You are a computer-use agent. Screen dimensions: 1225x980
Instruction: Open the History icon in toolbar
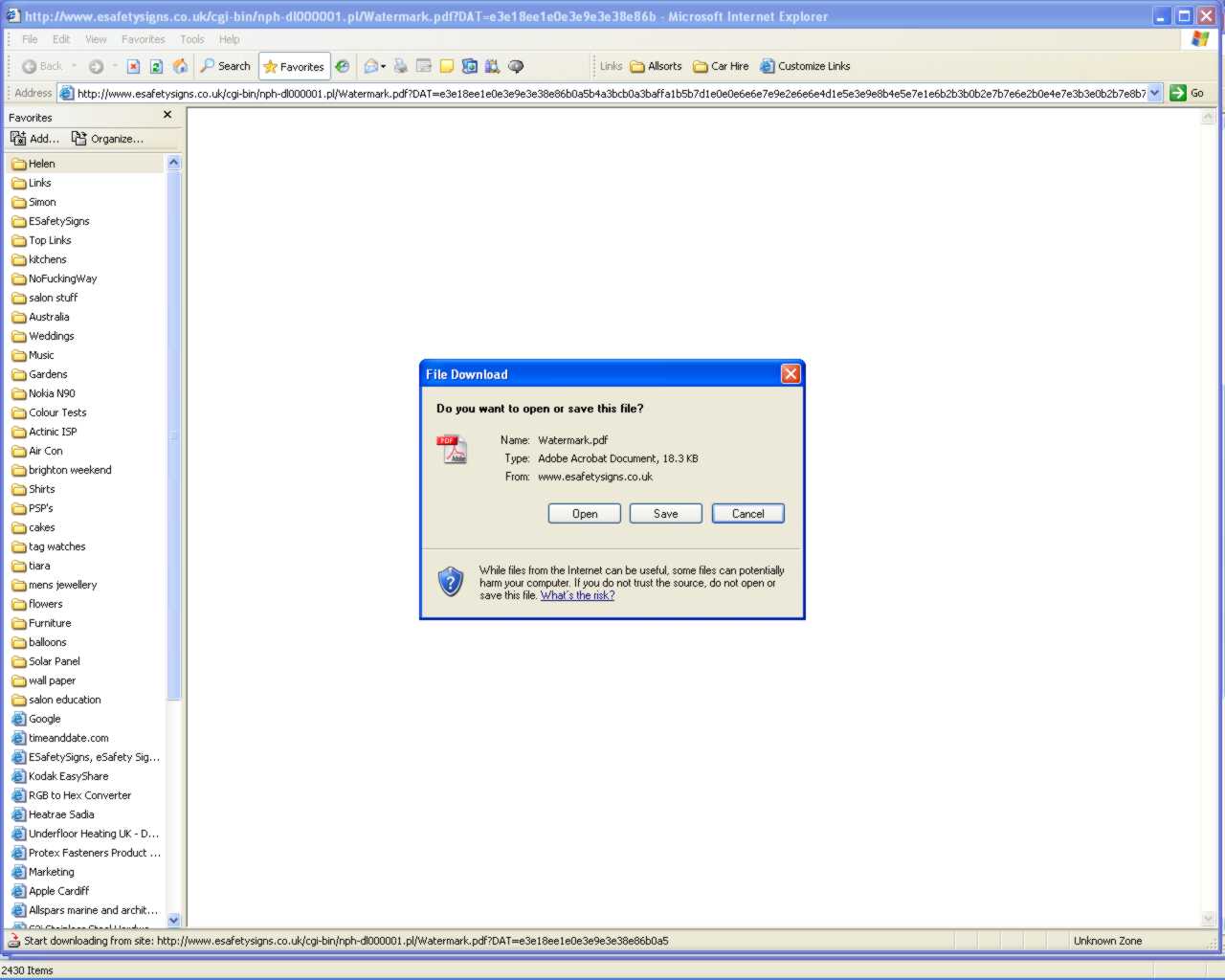point(342,66)
